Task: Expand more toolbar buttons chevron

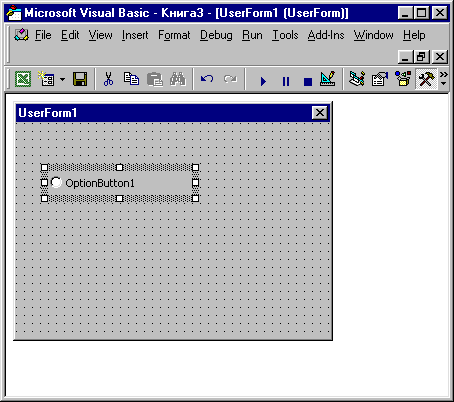Action: click(x=444, y=79)
